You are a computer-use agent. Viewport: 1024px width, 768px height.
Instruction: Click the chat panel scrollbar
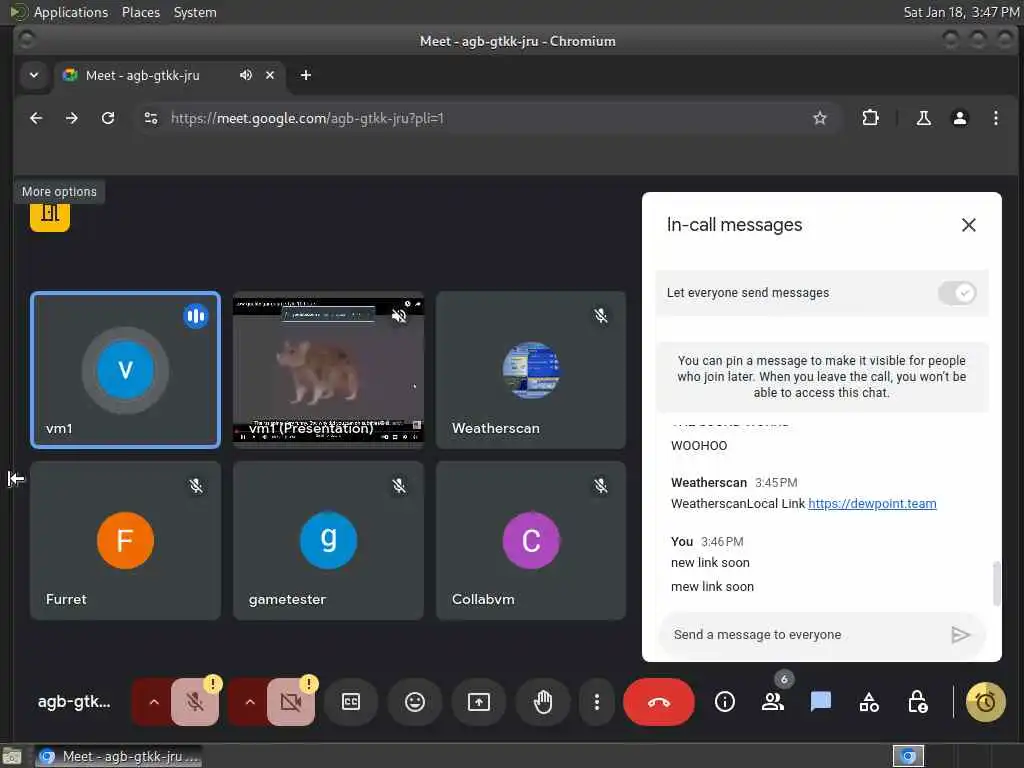[x=996, y=583]
